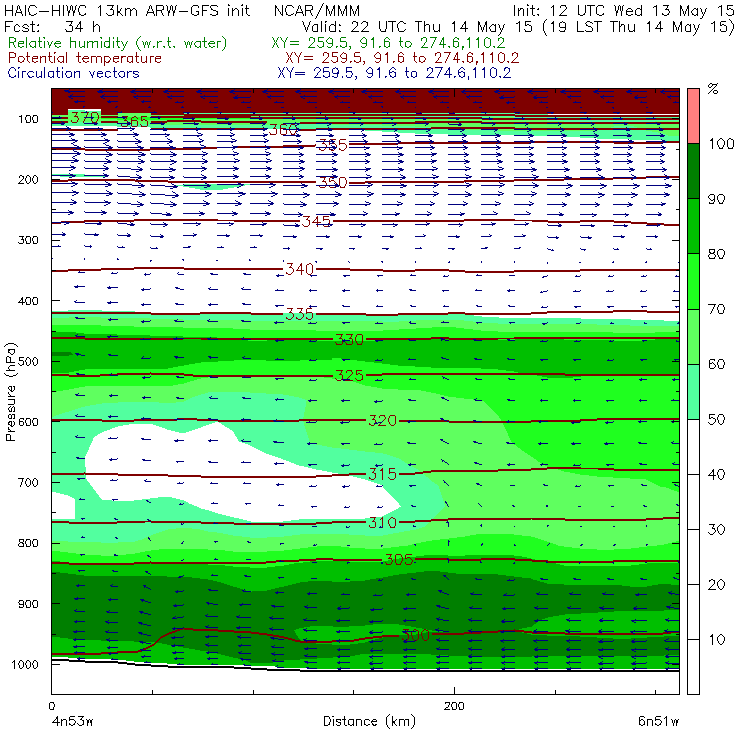Click the 80-90% green colorbar segment
The width and height of the screenshot is (740, 740).
pyautogui.click(x=693, y=226)
